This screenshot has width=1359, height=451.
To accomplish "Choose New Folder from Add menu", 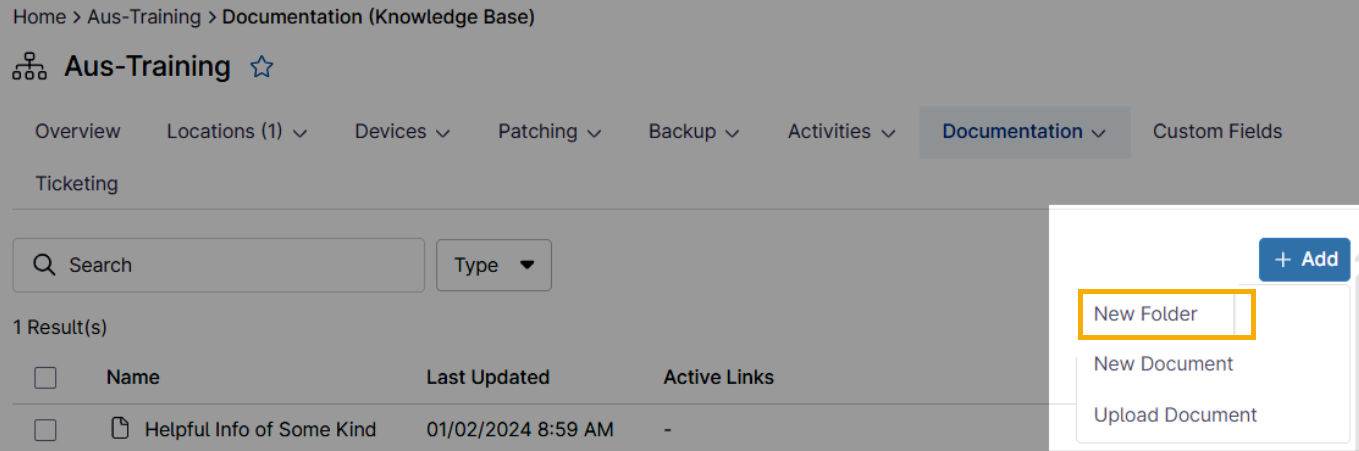I will click(x=1146, y=314).
